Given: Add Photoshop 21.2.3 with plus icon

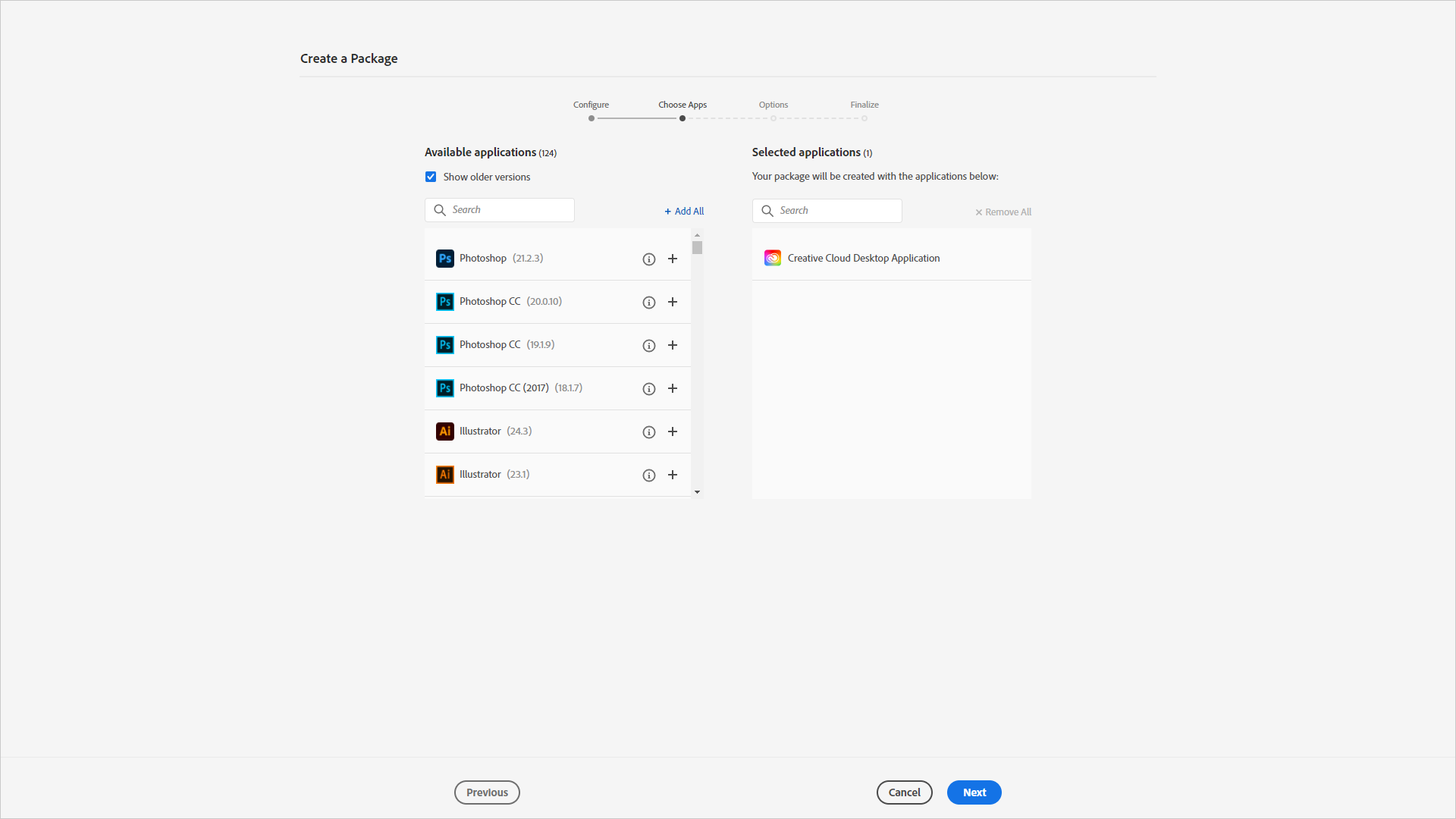Looking at the screenshot, I should (673, 259).
